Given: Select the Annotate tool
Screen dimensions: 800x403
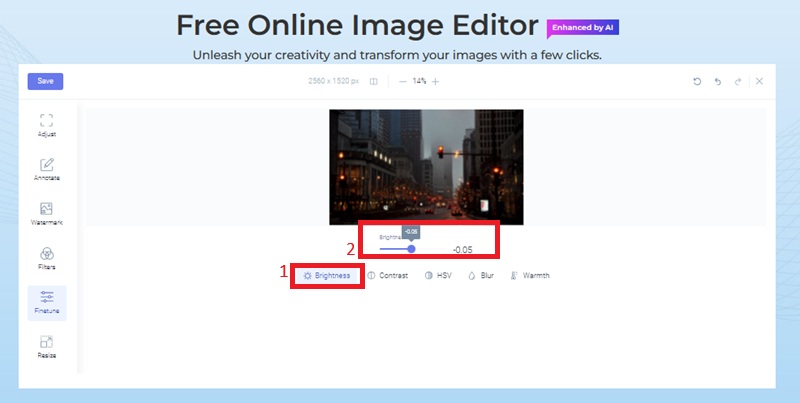Looking at the screenshot, I should [47, 169].
